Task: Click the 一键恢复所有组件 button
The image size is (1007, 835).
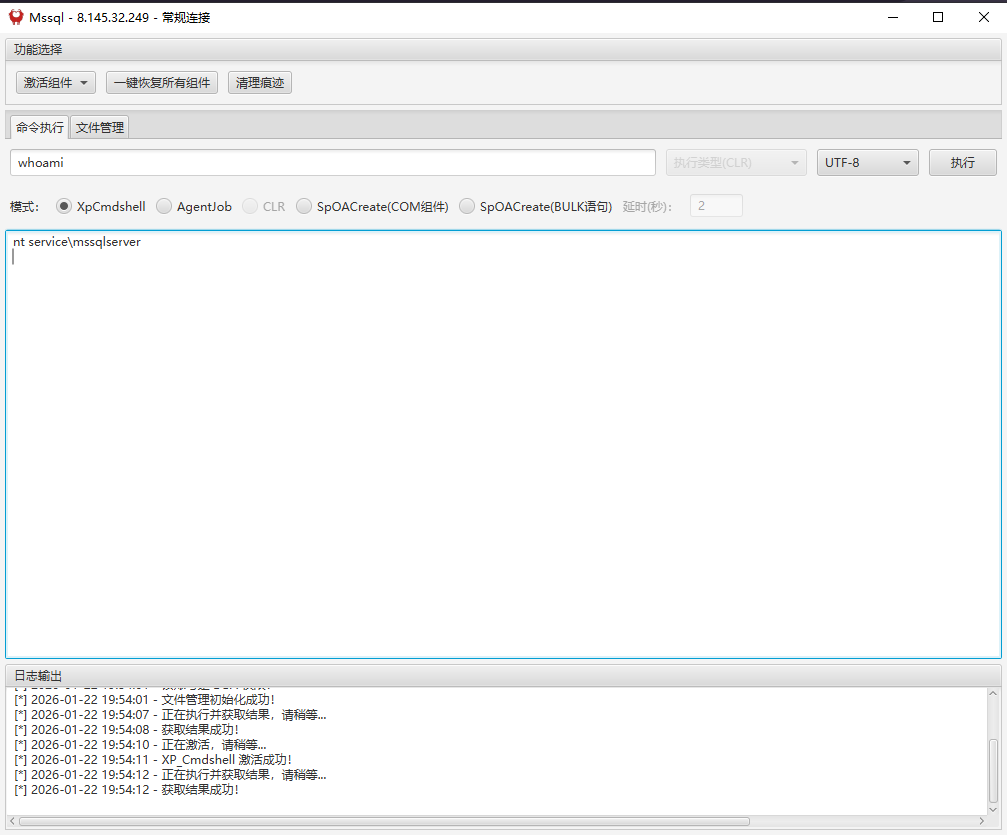Action: (x=162, y=83)
